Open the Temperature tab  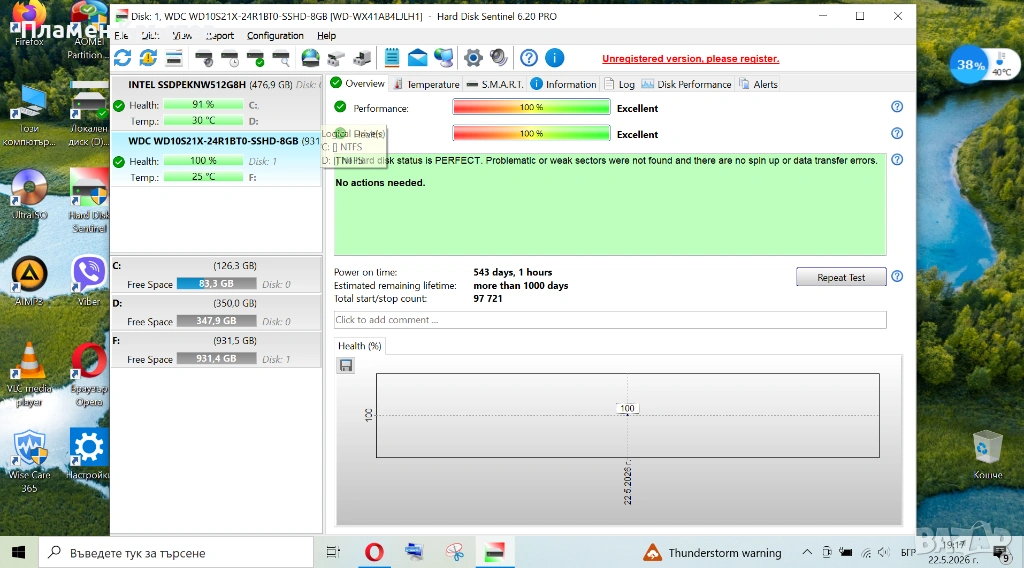426,84
